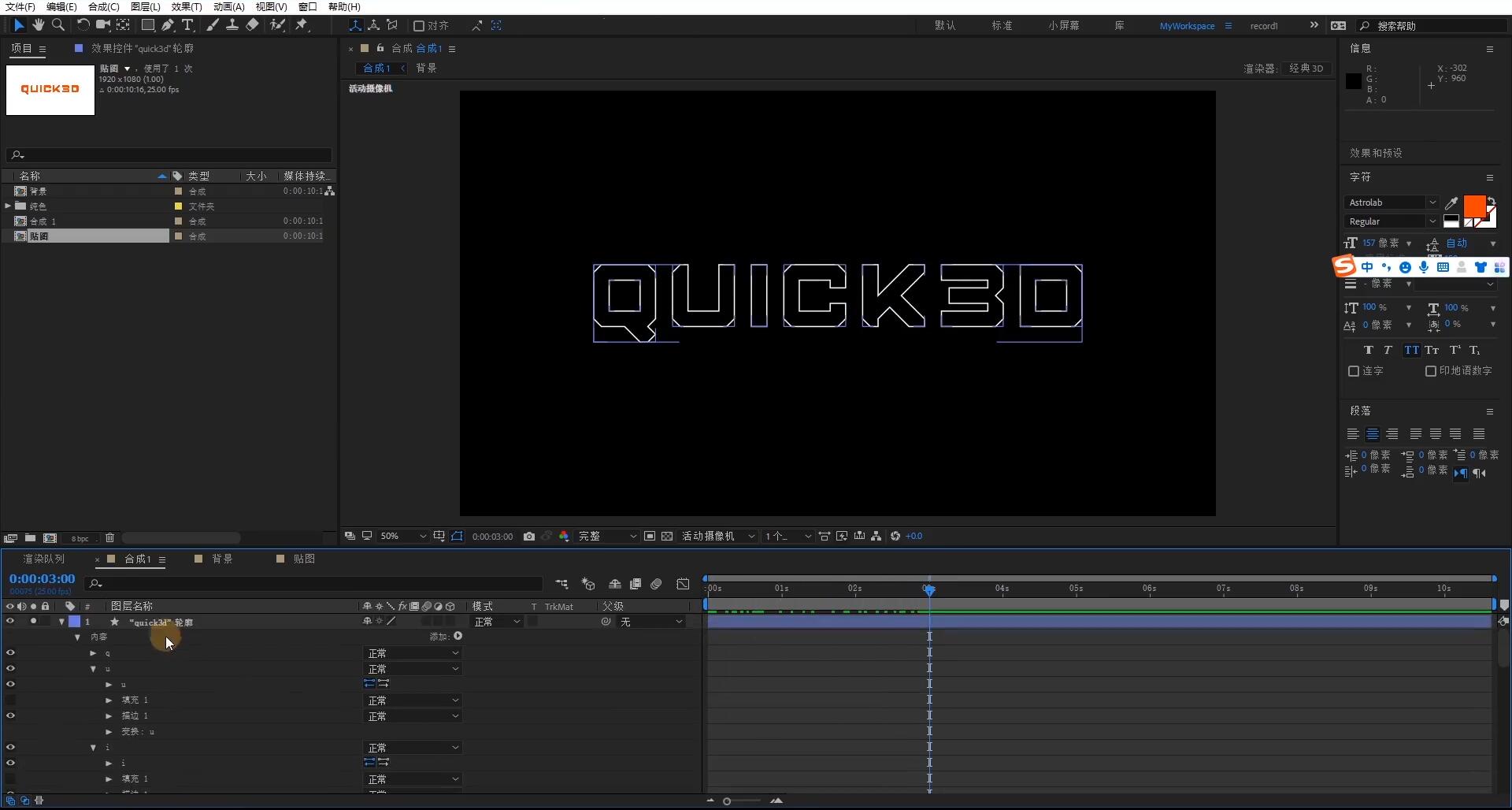Toggle visibility eye for shape group i
Screen dimensions: 1512x810
[x=10, y=748]
